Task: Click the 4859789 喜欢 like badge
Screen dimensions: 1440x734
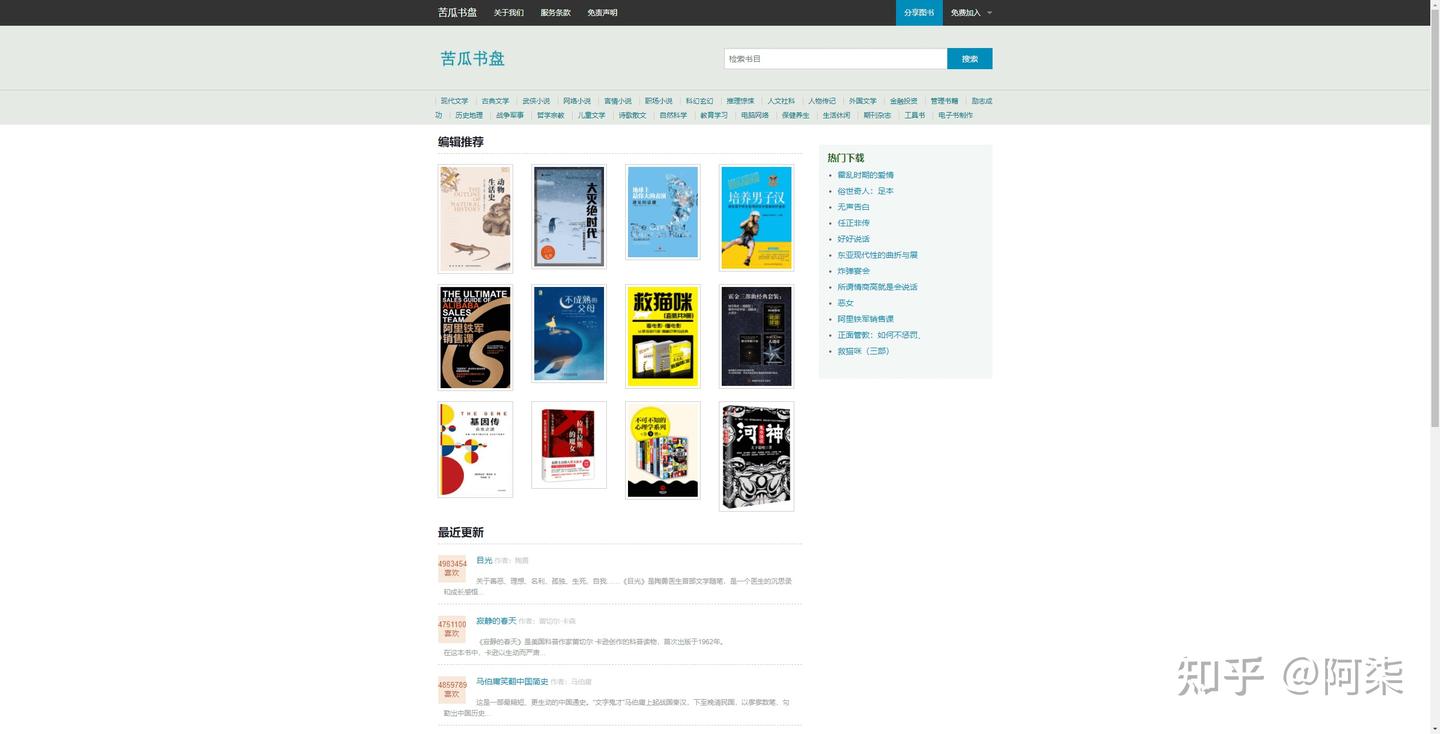Action: (452, 690)
